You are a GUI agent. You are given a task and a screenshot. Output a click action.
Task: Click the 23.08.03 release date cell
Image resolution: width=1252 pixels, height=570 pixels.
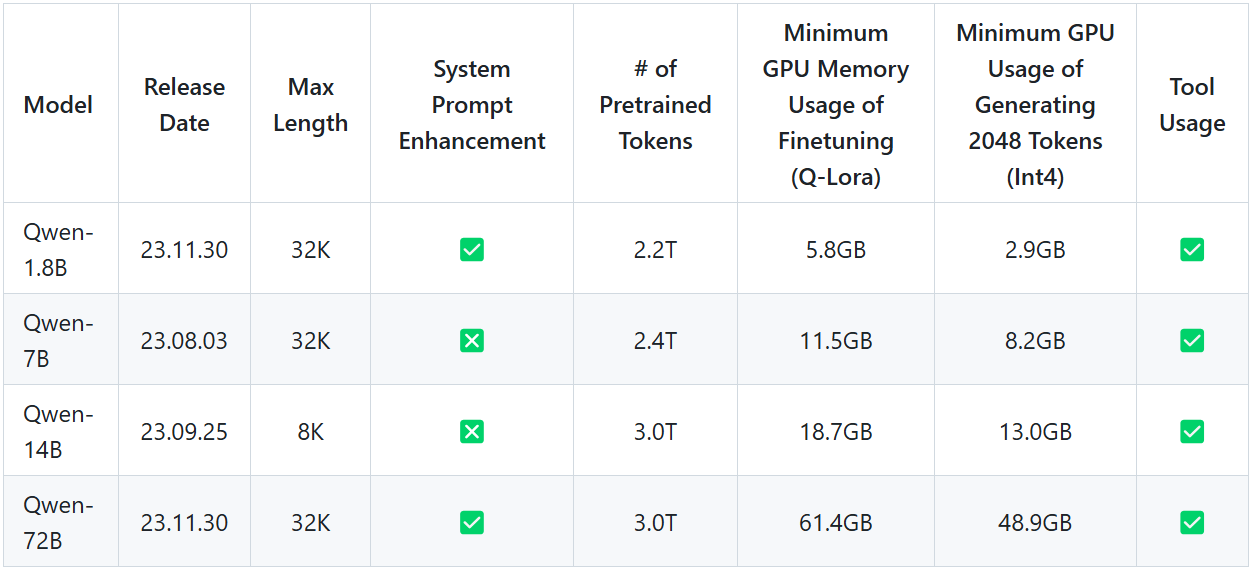click(x=184, y=341)
